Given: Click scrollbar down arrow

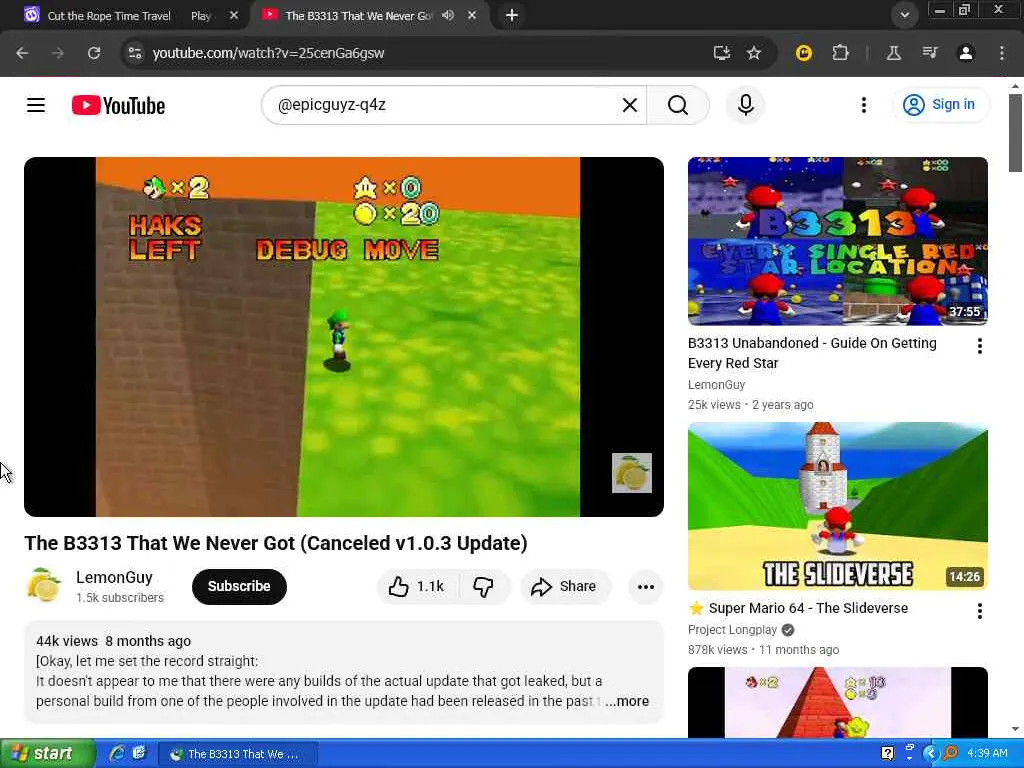Looking at the screenshot, I should (x=1015, y=729).
